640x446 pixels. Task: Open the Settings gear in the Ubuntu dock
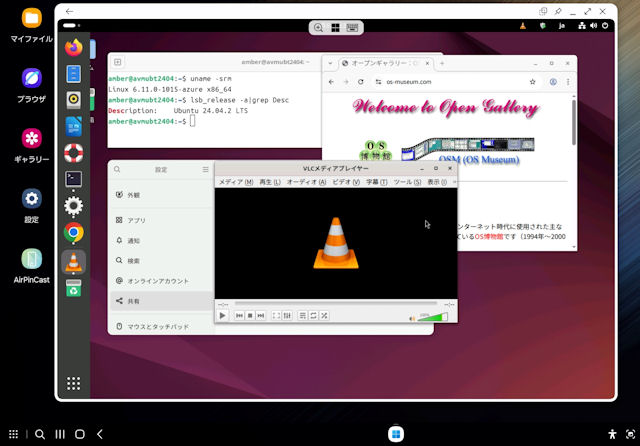coord(73,206)
